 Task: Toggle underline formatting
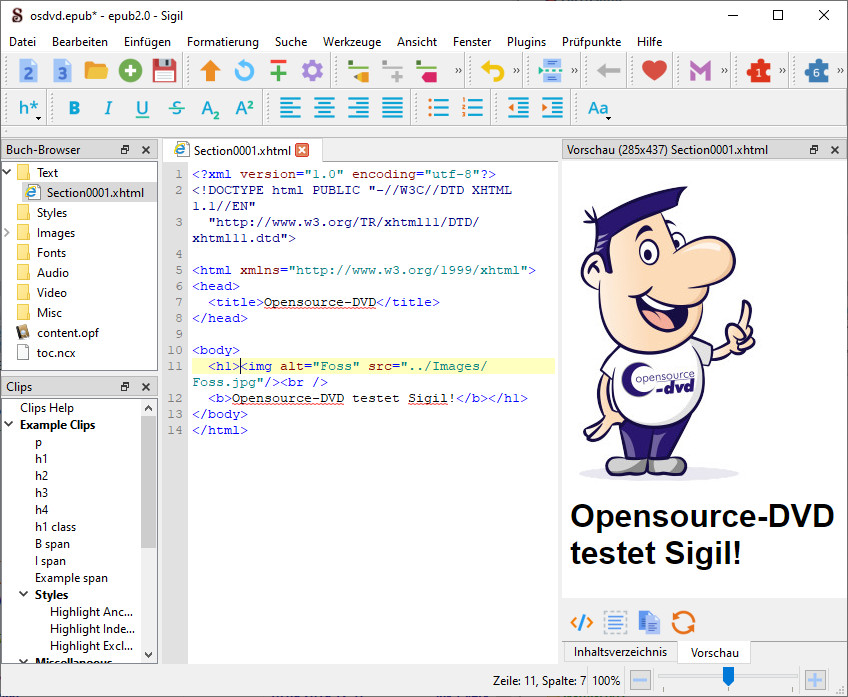[142, 108]
